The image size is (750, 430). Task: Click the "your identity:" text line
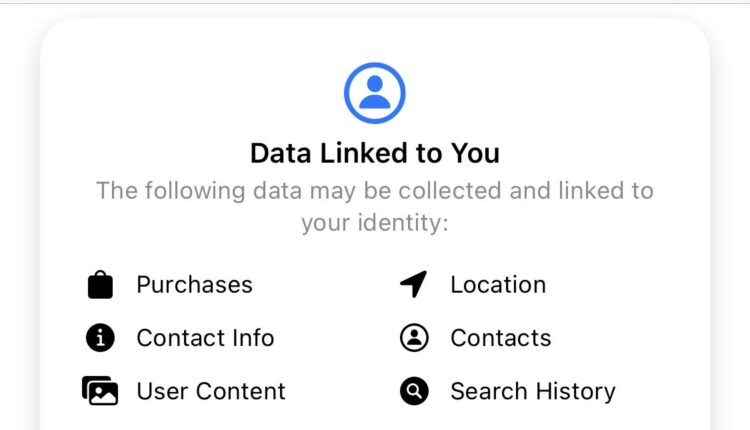[375, 222]
